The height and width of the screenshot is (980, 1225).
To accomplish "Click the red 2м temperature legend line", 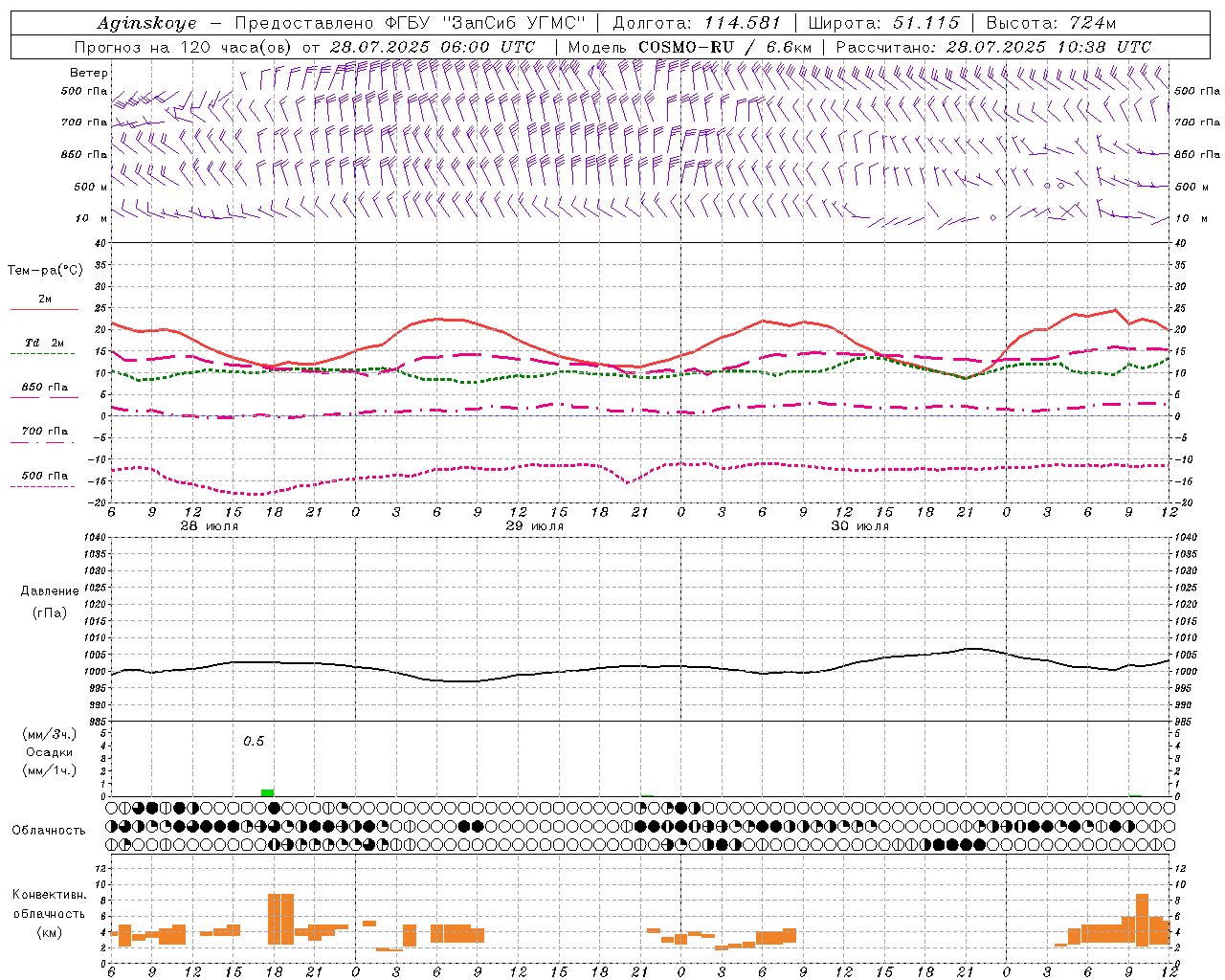I will [x=44, y=309].
